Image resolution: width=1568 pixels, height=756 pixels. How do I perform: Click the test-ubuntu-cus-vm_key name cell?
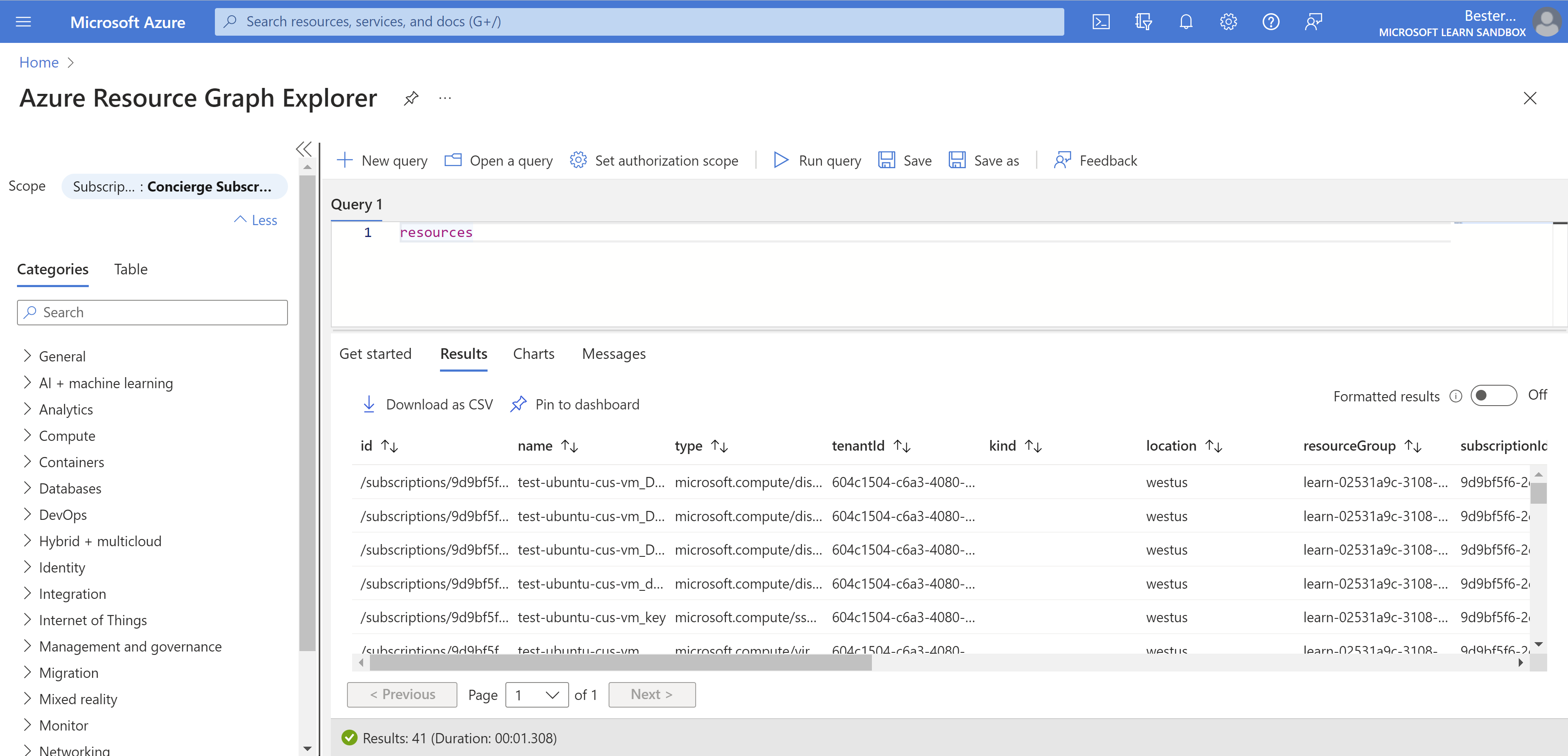(x=592, y=617)
